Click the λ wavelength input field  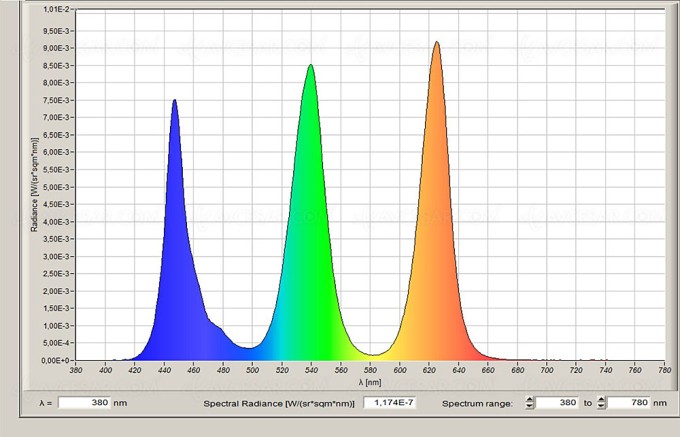coord(85,403)
